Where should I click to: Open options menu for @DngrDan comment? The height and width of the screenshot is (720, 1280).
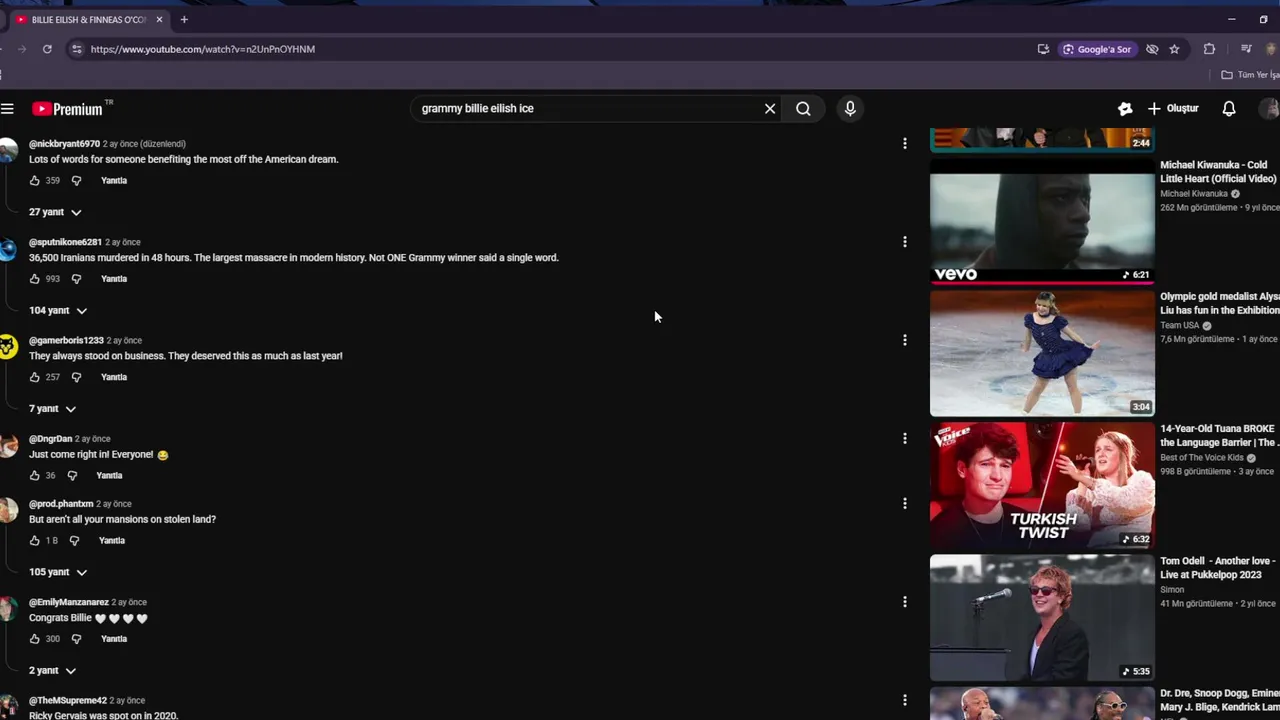click(905, 439)
